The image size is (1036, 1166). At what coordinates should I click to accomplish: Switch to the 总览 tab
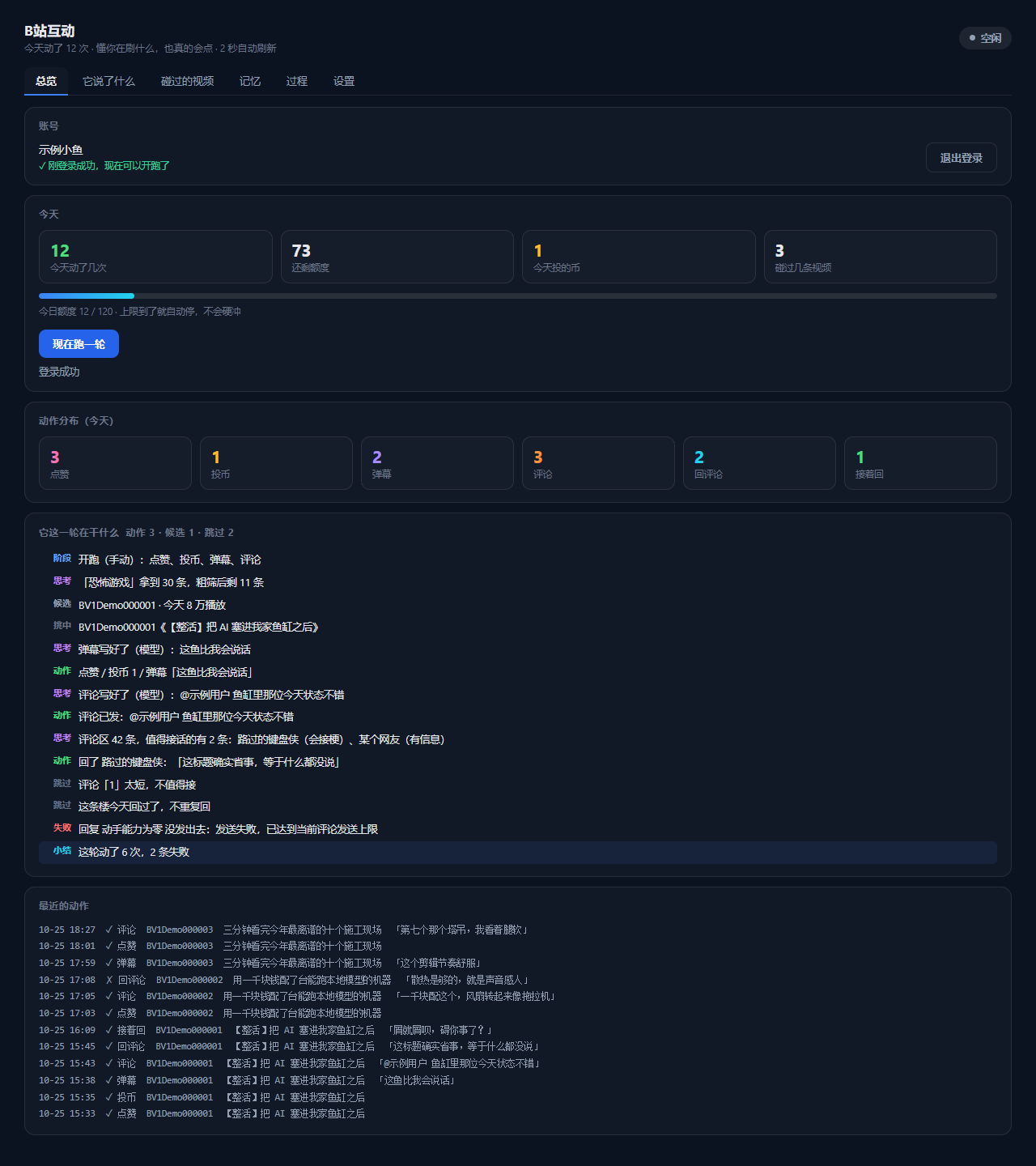click(46, 81)
